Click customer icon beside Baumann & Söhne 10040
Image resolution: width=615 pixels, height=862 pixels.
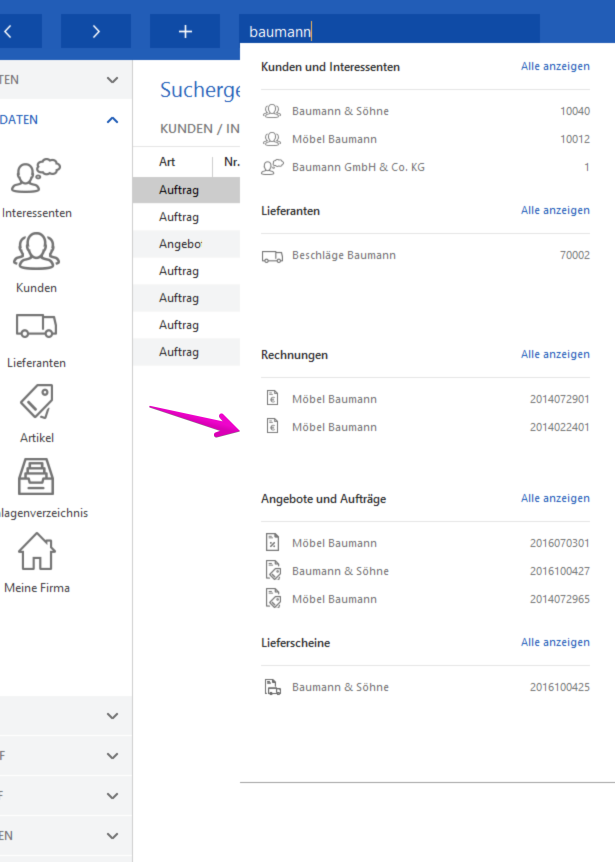coord(272,111)
